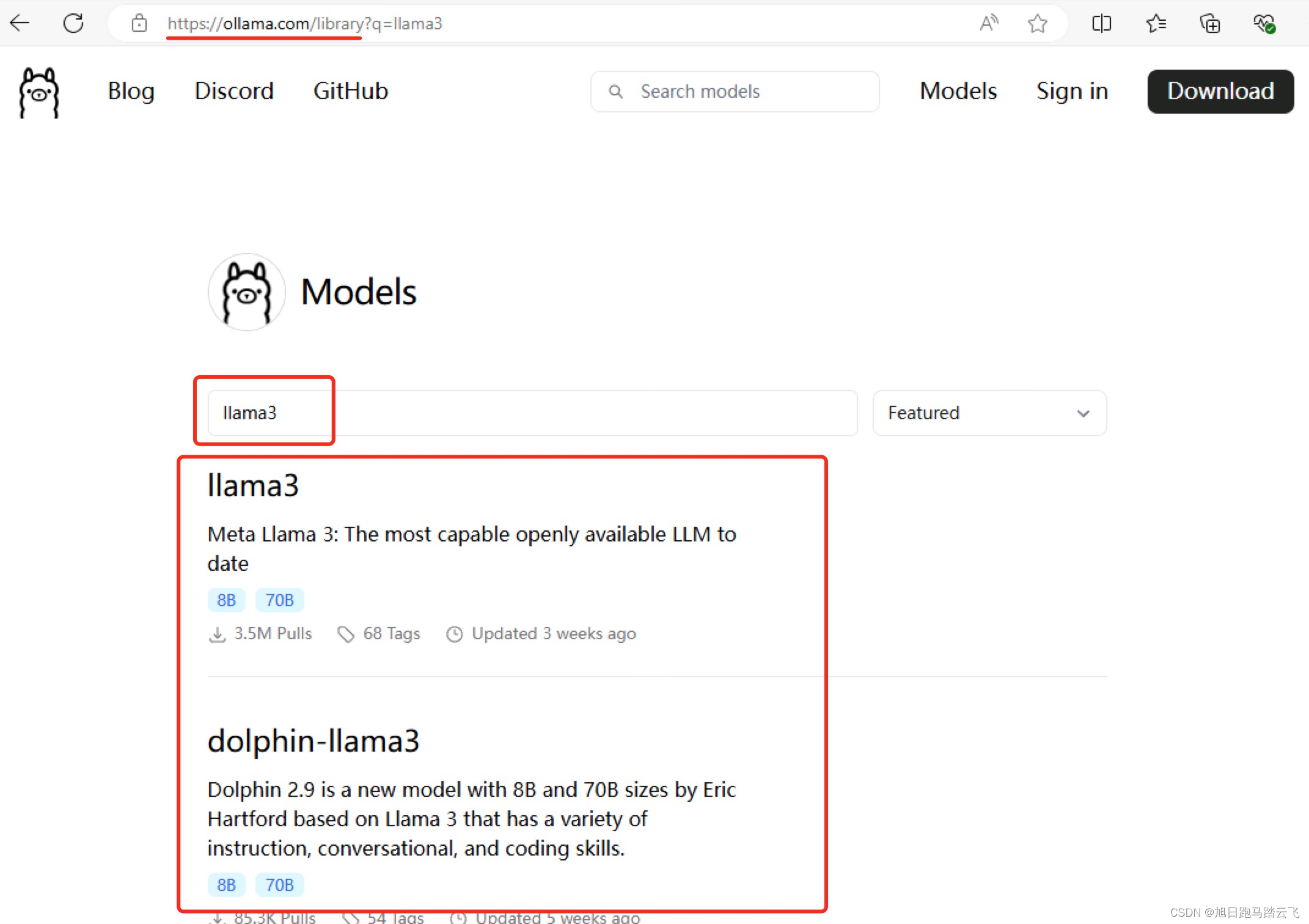Screen dimensions: 1309x924
Task: Open the dolphin-llama3 model result
Action: [313, 741]
